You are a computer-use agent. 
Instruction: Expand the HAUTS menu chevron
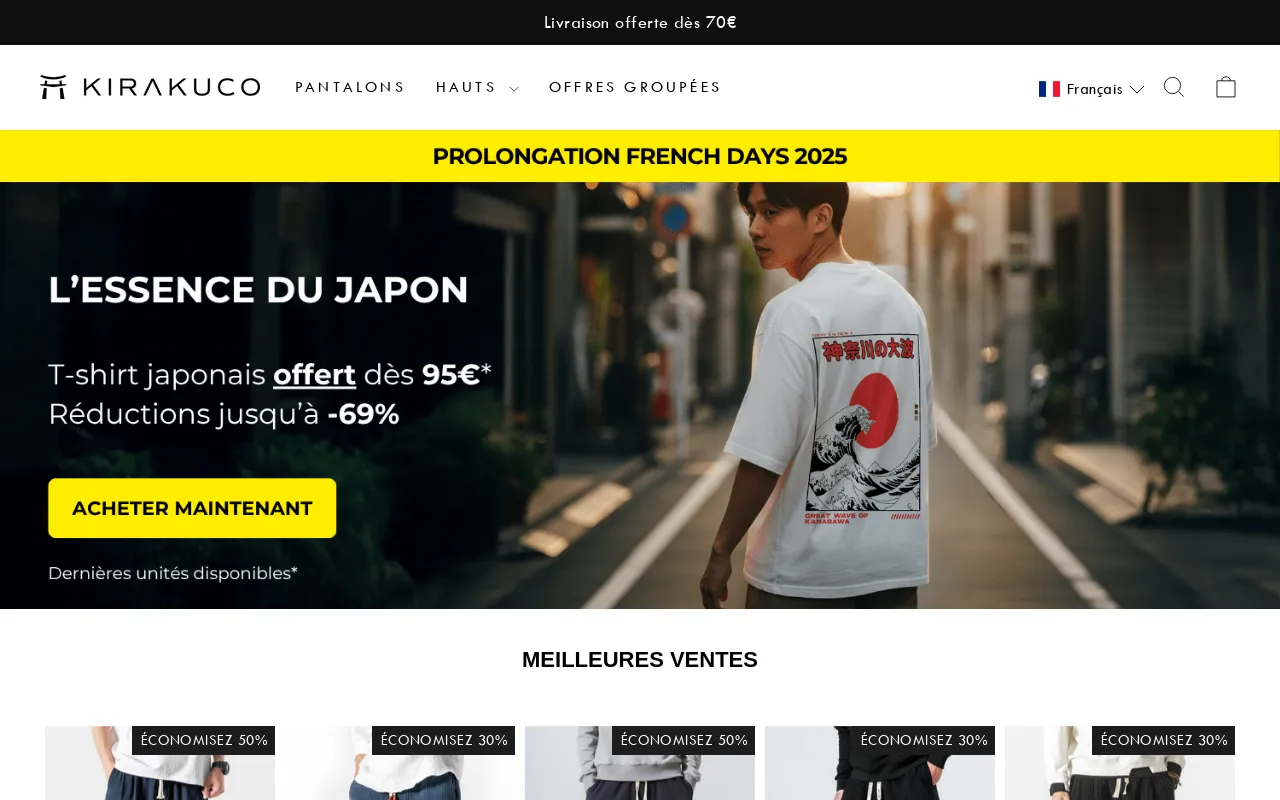[x=514, y=89]
